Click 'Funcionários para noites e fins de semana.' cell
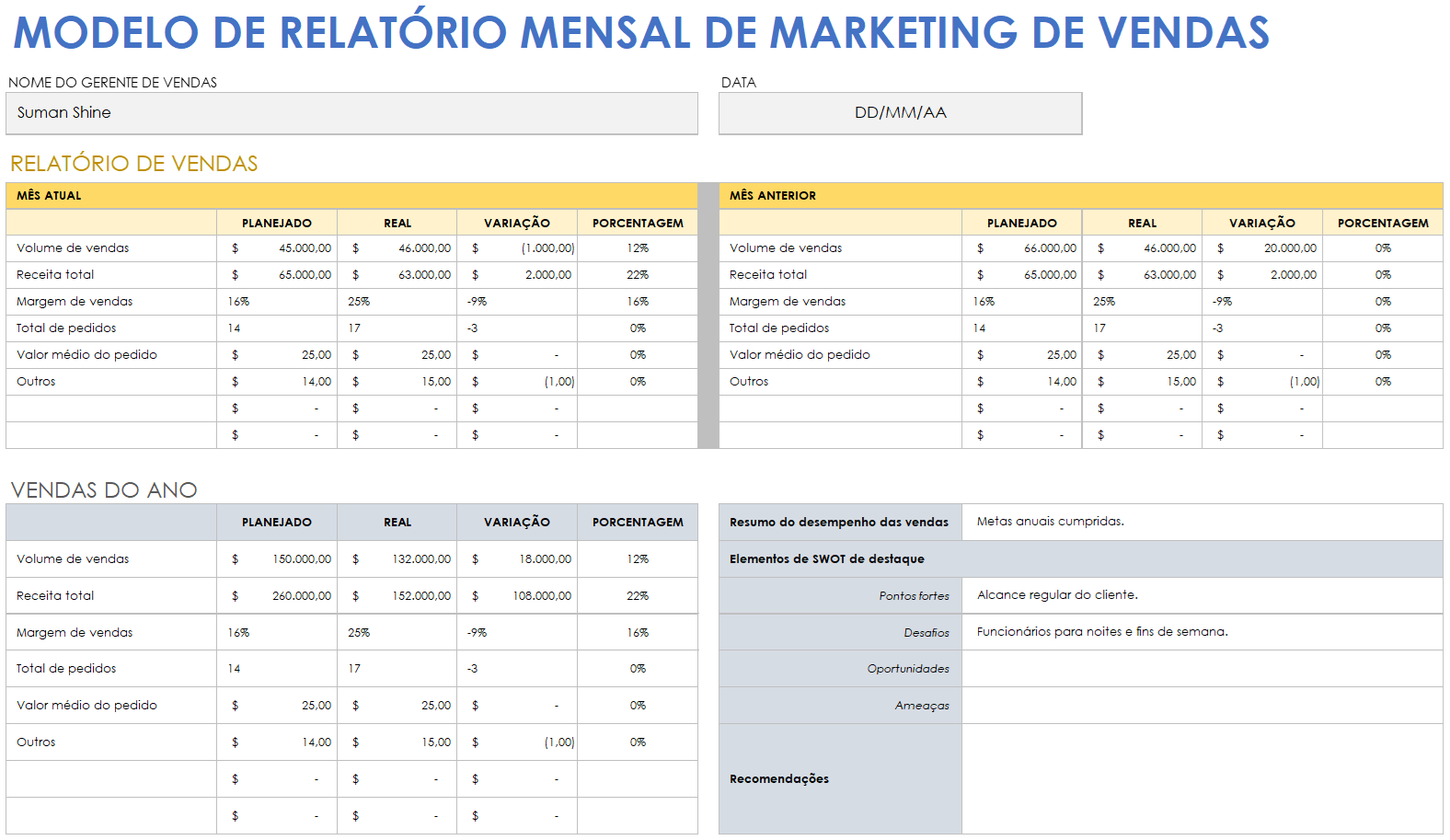Screen dimensions: 1450x840 1203,632
